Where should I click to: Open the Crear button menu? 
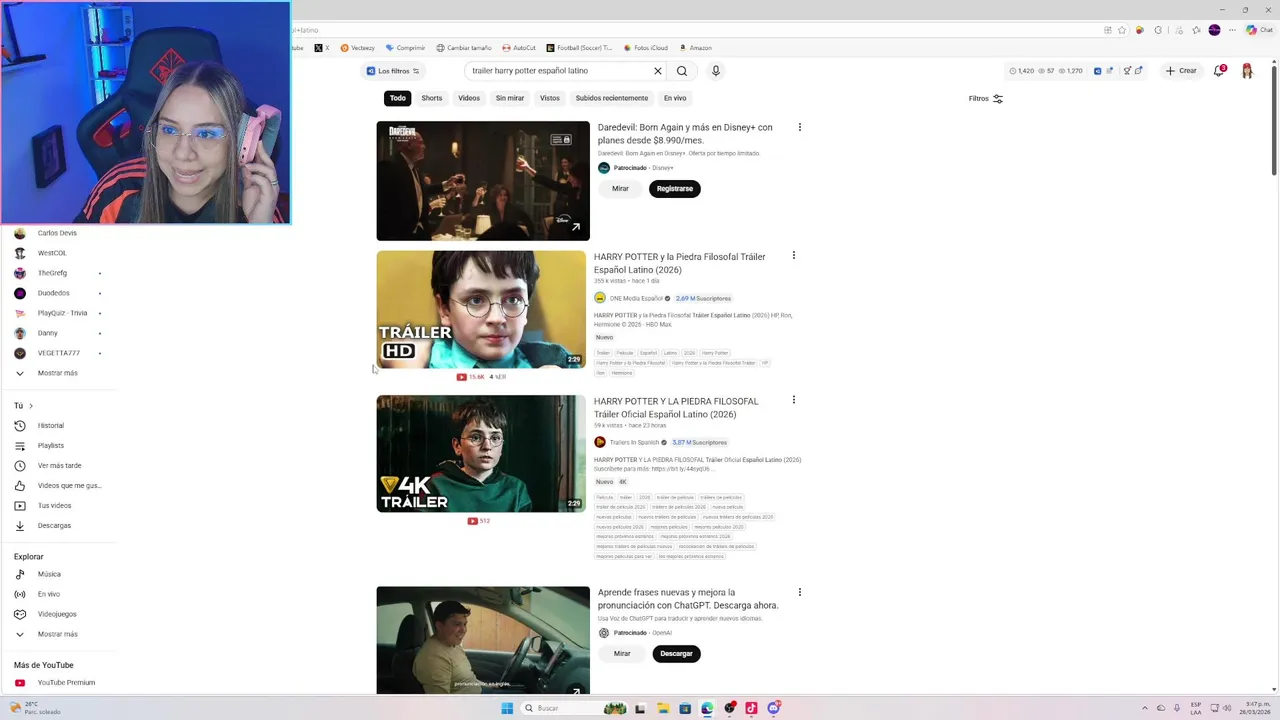(1181, 71)
